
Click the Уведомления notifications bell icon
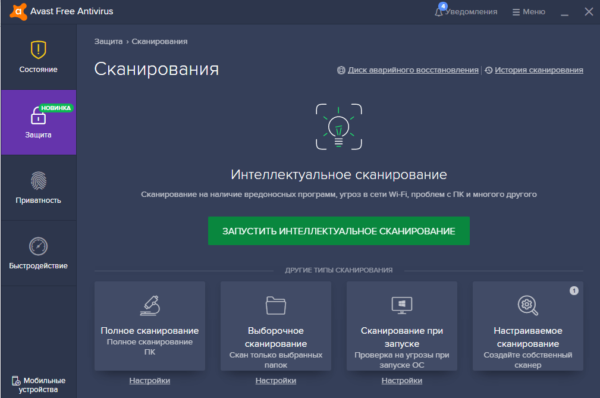(x=439, y=12)
